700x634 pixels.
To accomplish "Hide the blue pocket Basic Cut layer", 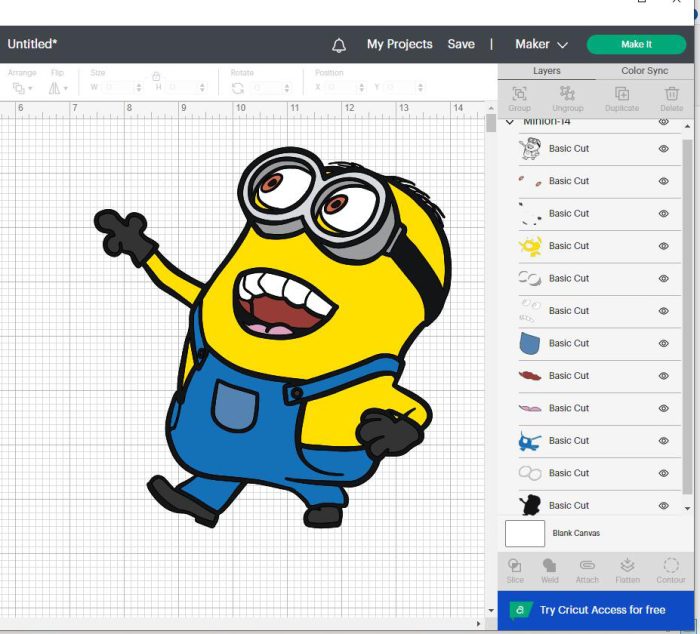I will [663, 343].
